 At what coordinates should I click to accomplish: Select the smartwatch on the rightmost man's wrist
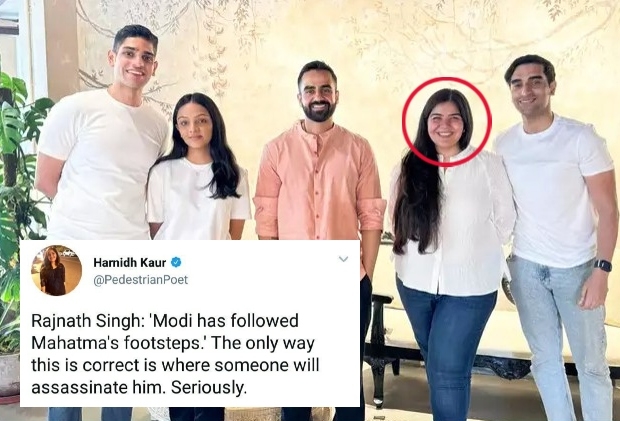point(601,265)
